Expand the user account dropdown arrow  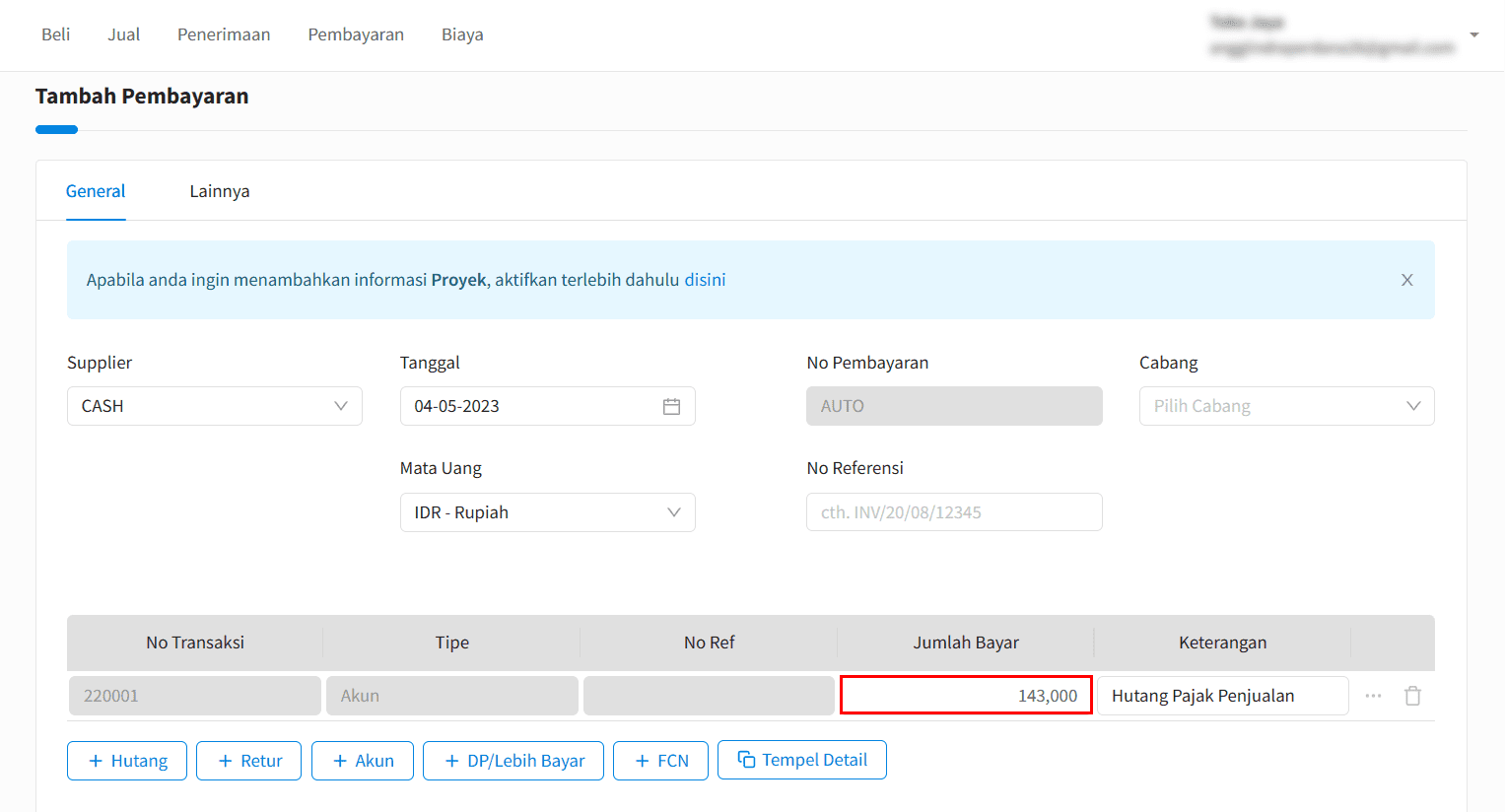pos(1474,34)
